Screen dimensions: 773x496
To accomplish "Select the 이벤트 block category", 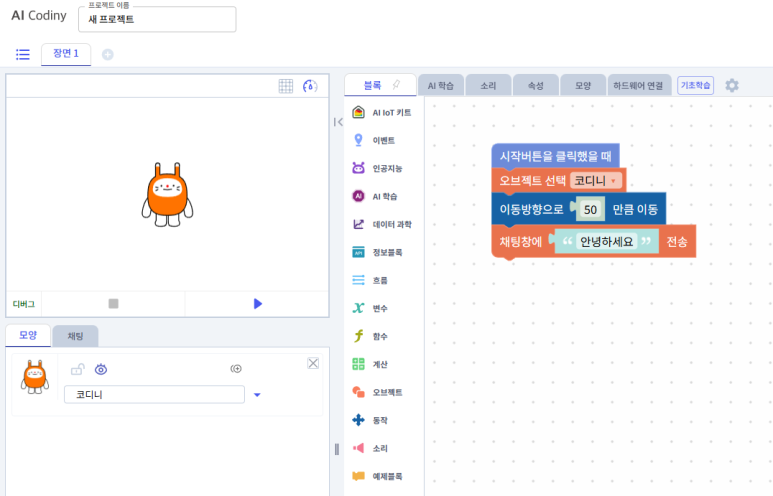I will point(374,141).
